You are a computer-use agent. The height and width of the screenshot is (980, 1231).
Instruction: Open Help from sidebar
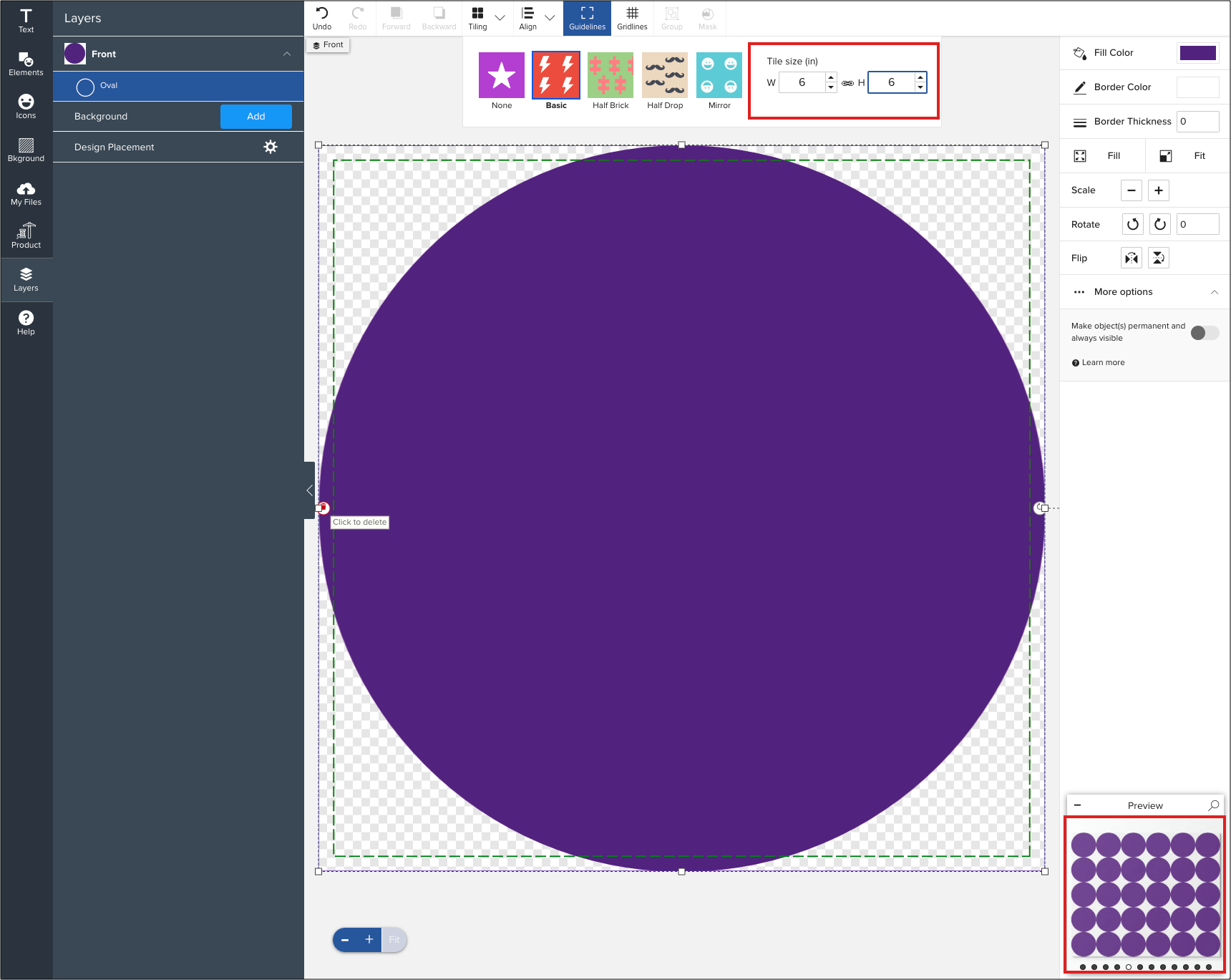26,323
